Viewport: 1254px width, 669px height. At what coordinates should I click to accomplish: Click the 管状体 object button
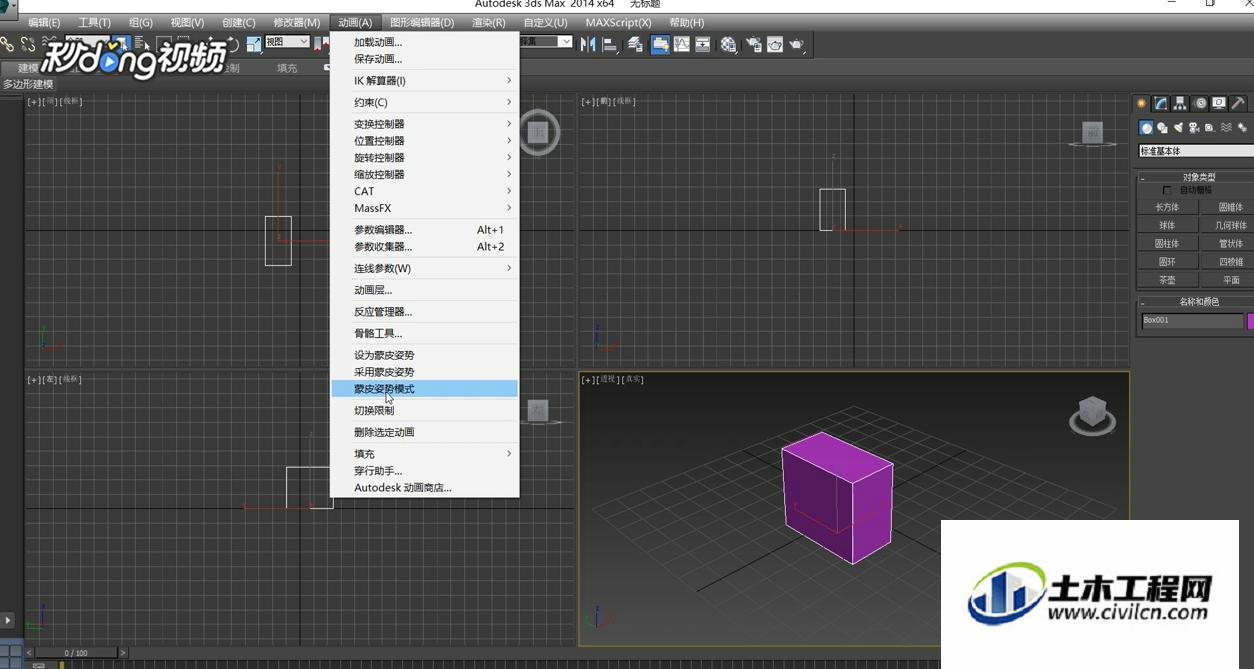pos(1228,244)
